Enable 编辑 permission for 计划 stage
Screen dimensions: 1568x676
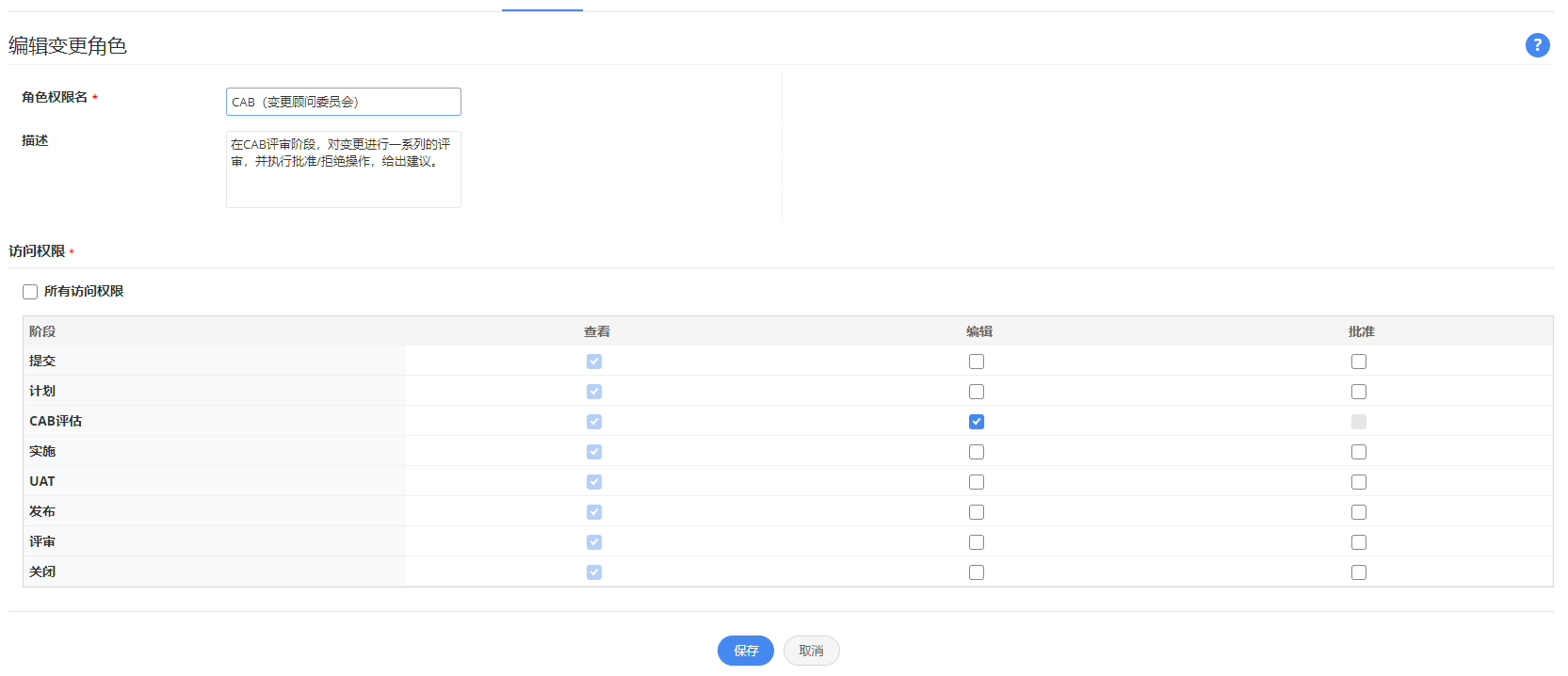tap(977, 392)
